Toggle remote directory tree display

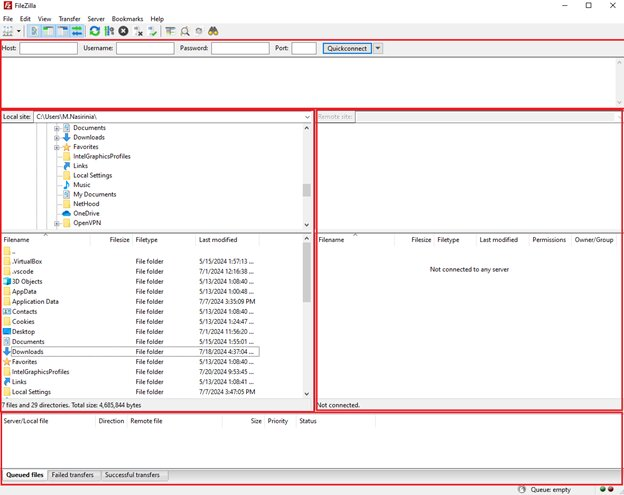(x=62, y=31)
